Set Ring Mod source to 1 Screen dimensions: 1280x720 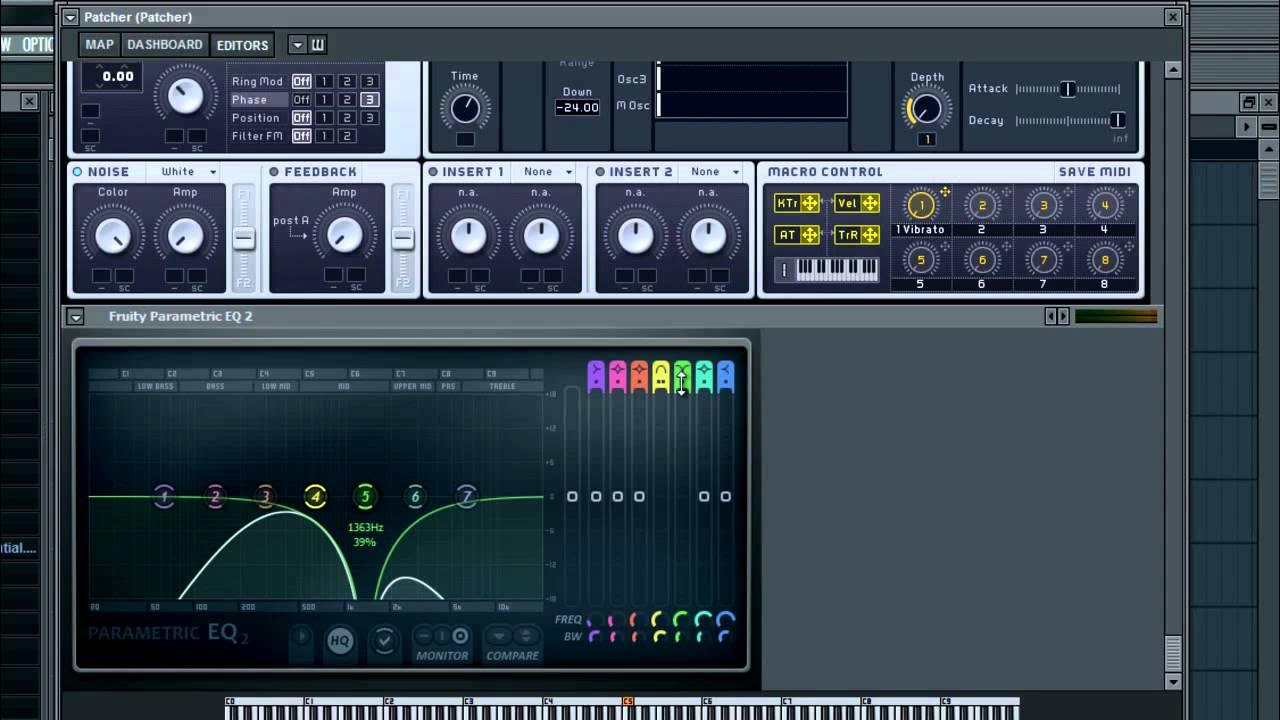pos(324,81)
